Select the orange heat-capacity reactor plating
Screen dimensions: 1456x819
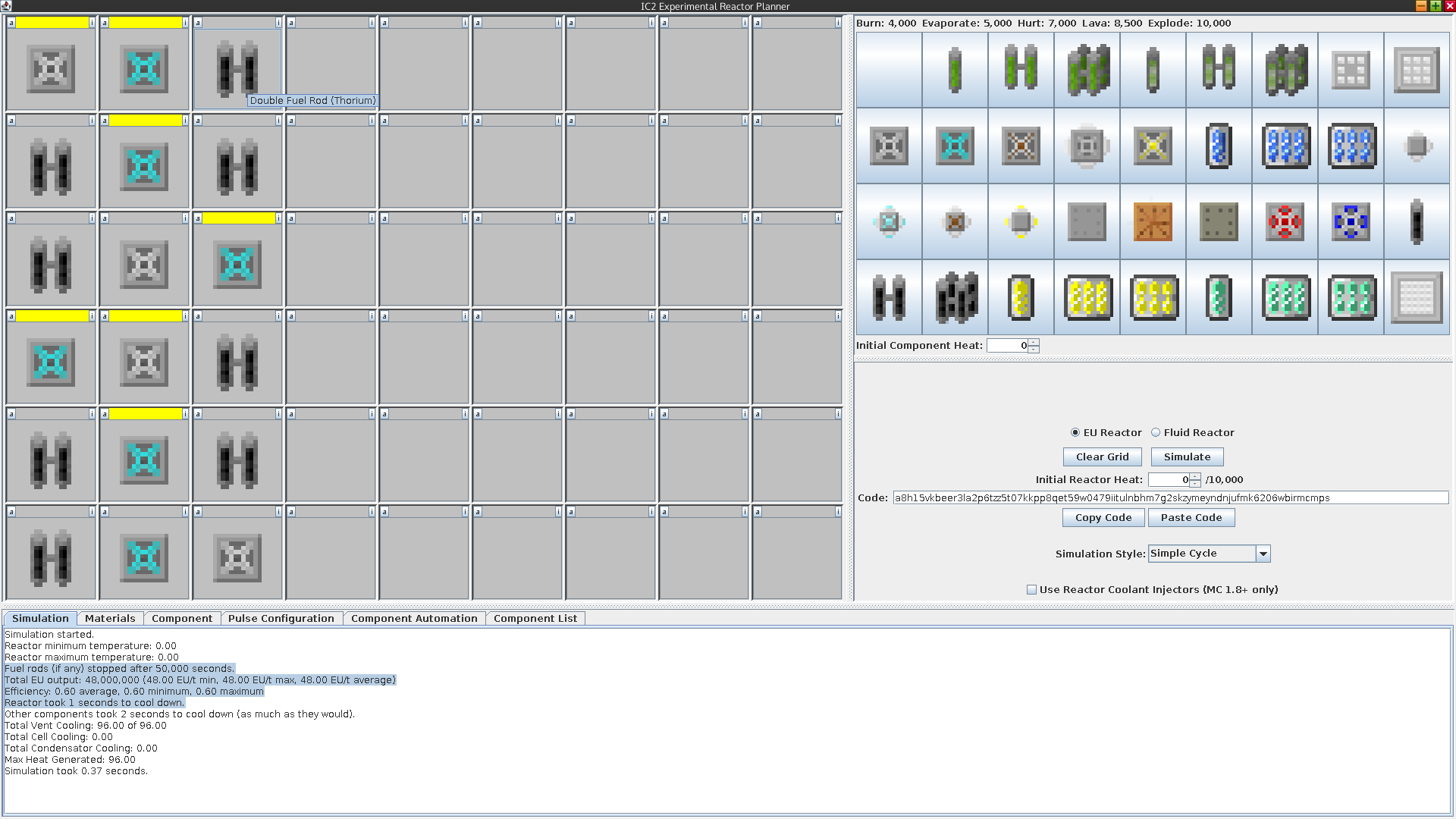[1153, 221]
